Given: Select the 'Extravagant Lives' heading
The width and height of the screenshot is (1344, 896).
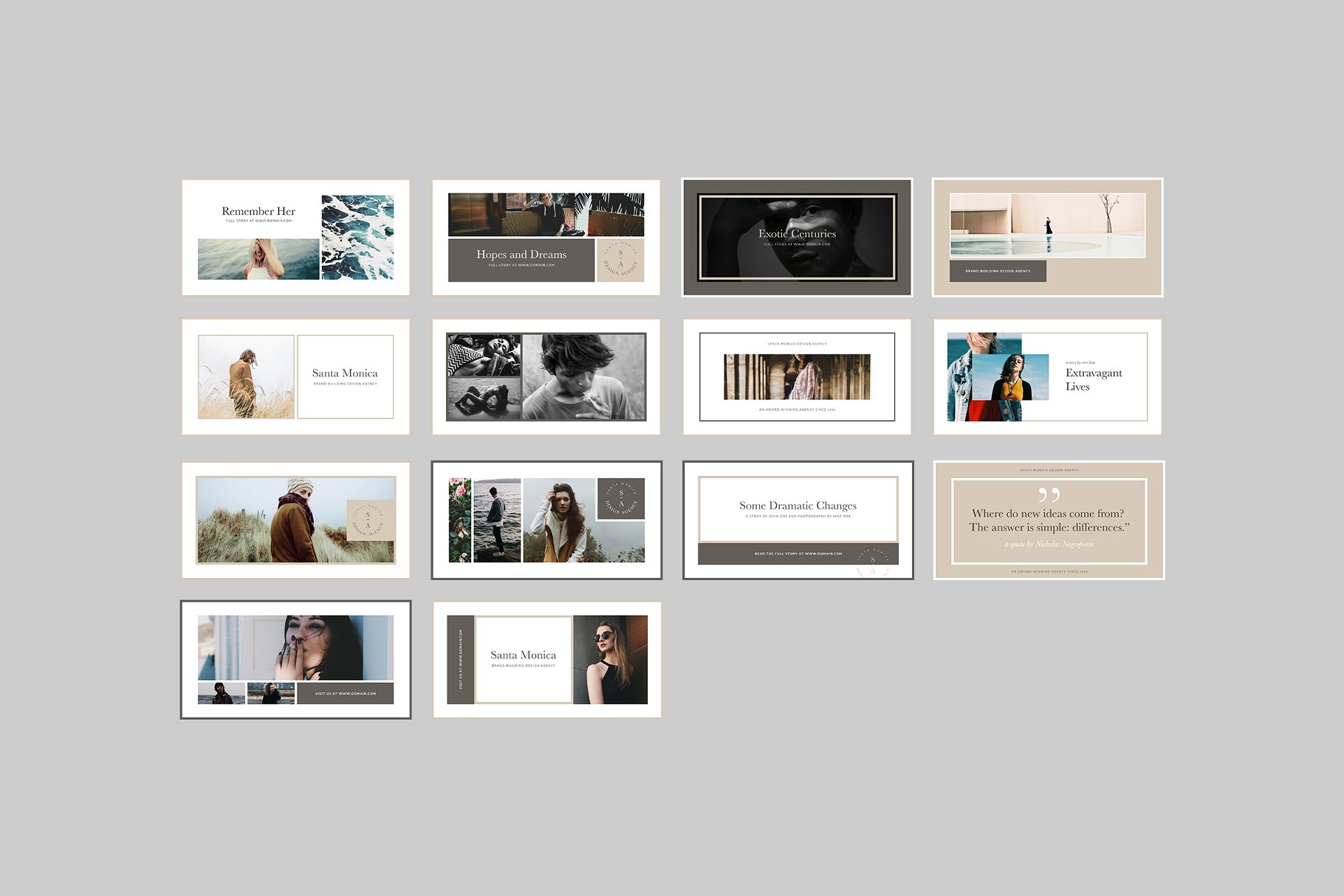Looking at the screenshot, I should [1093, 379].
